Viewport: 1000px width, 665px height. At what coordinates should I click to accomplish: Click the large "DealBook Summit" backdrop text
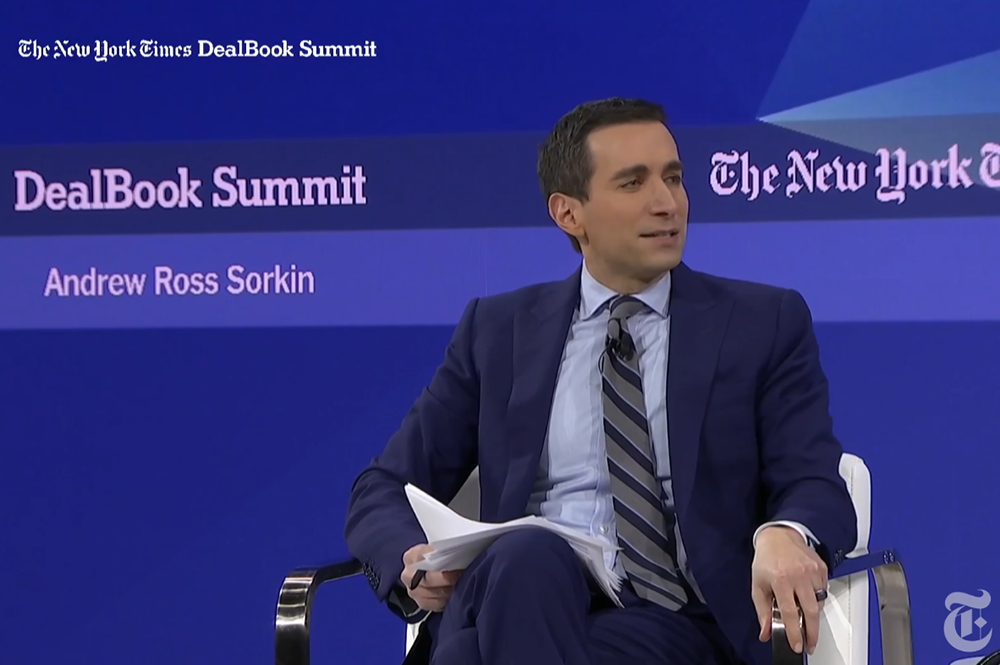[190, 187]
